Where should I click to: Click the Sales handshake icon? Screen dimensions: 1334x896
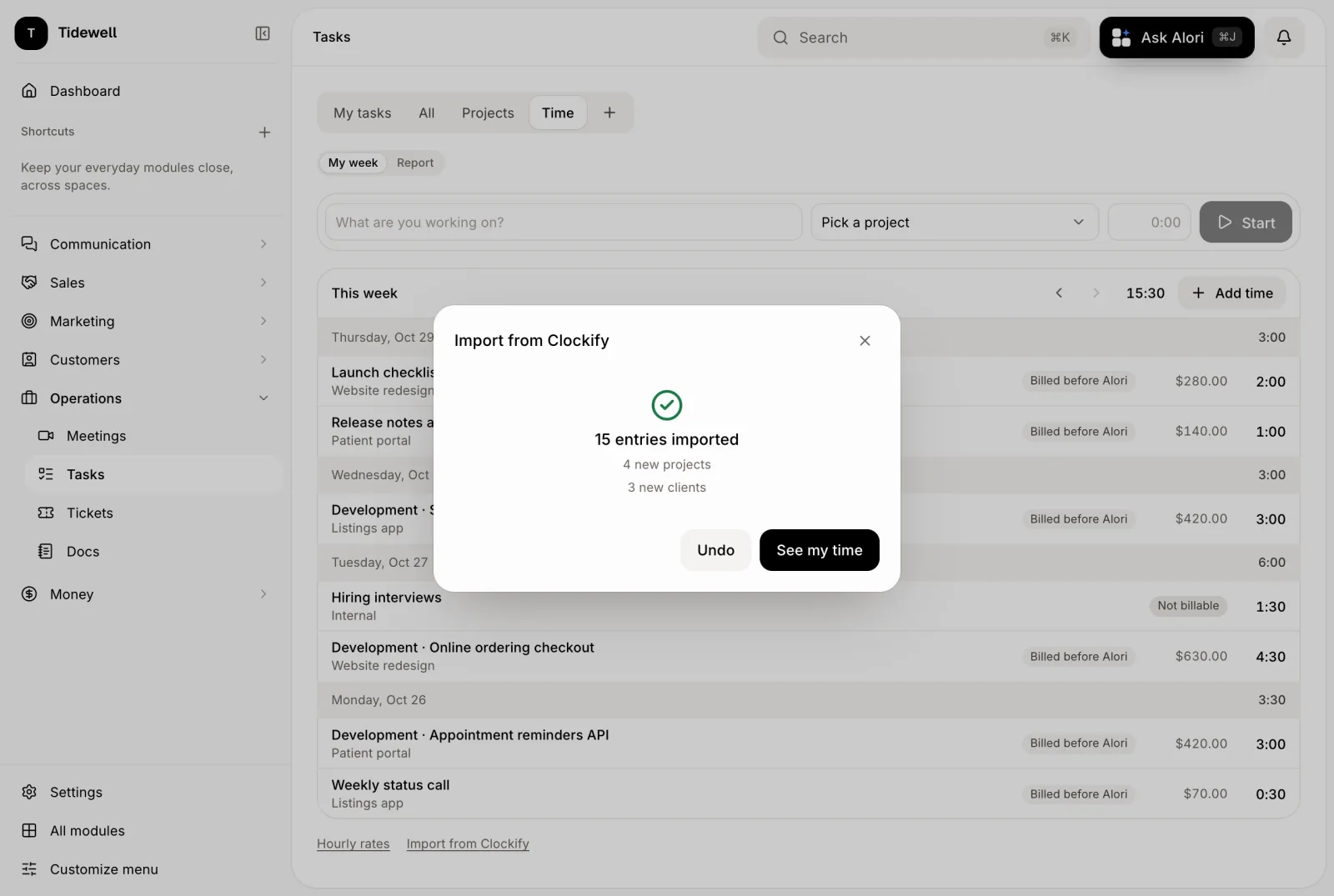(29, 283)
